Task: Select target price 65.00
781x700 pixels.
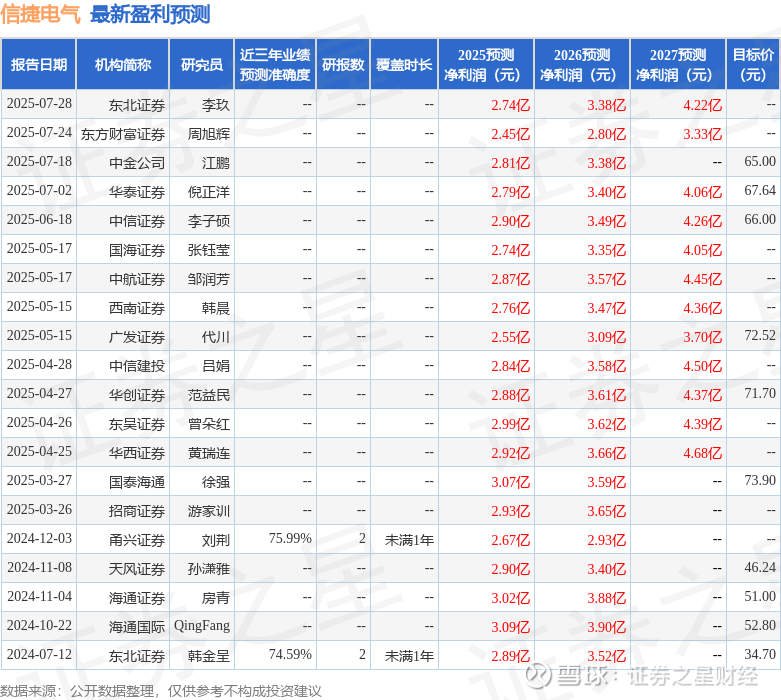Action: click(760, 161)
